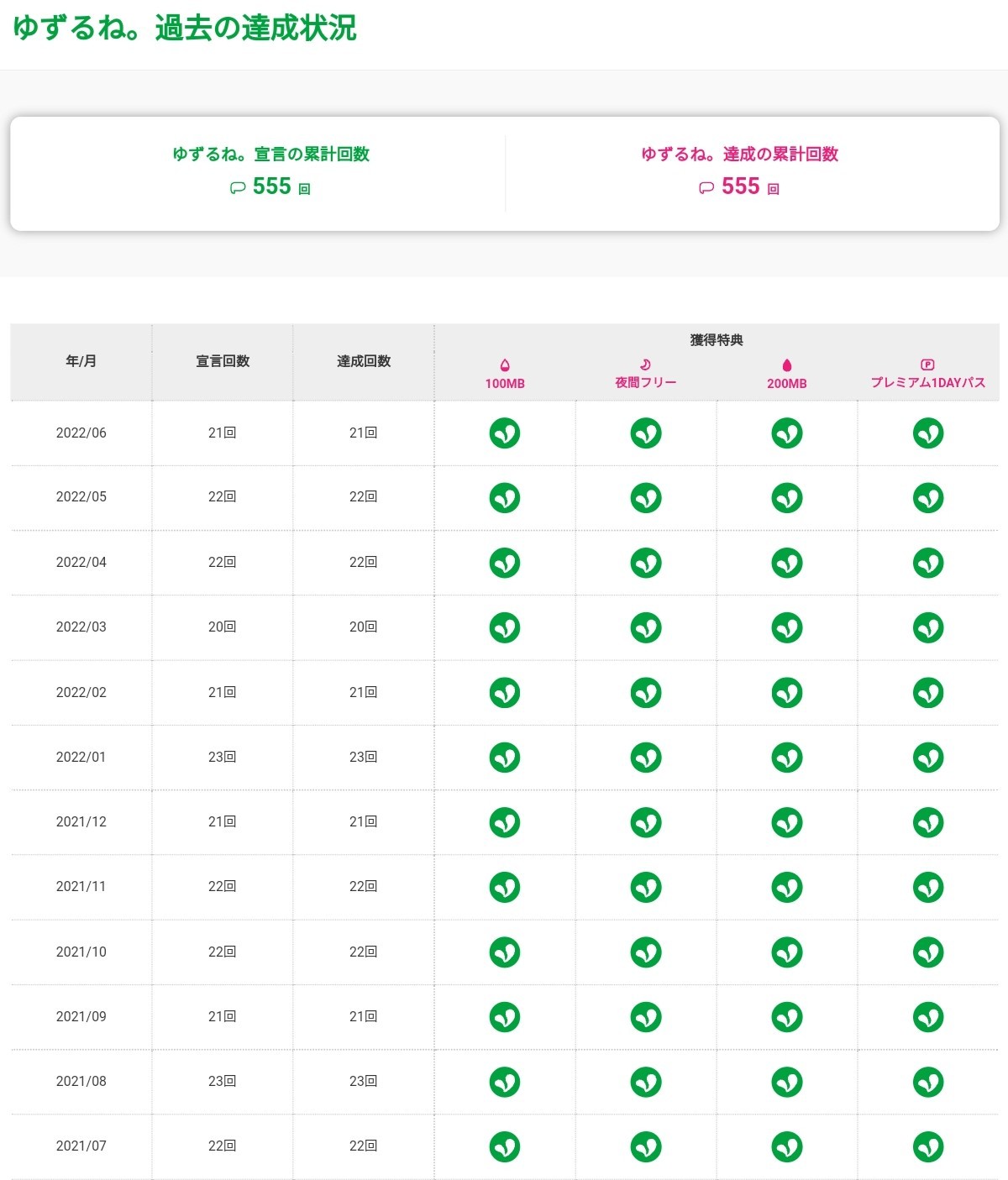Screen dimensions: 1008x1180
Task: Click the ゆずるね。達成の累計回数 heading
Action: pos(739,154)
